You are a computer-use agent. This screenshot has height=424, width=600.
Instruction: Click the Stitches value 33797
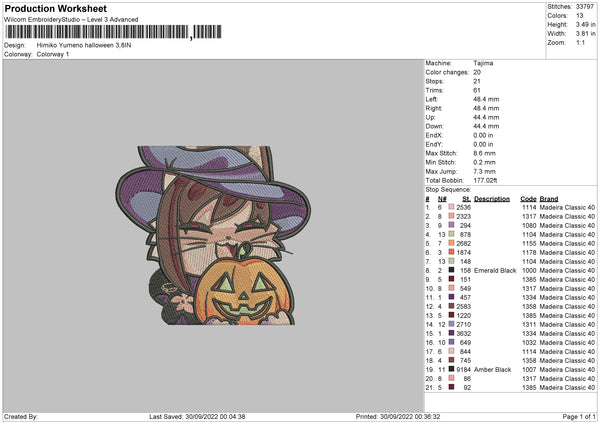(585, 7)
